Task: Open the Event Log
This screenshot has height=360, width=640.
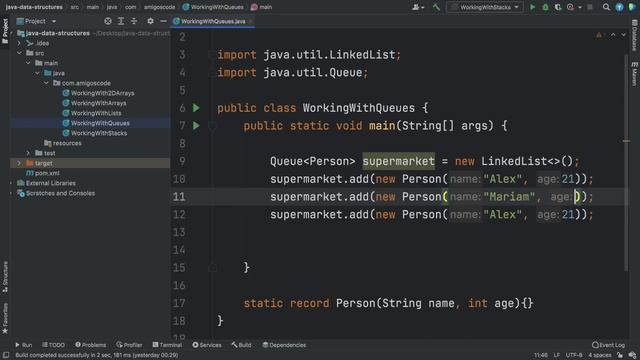Action: click(608, 345)
